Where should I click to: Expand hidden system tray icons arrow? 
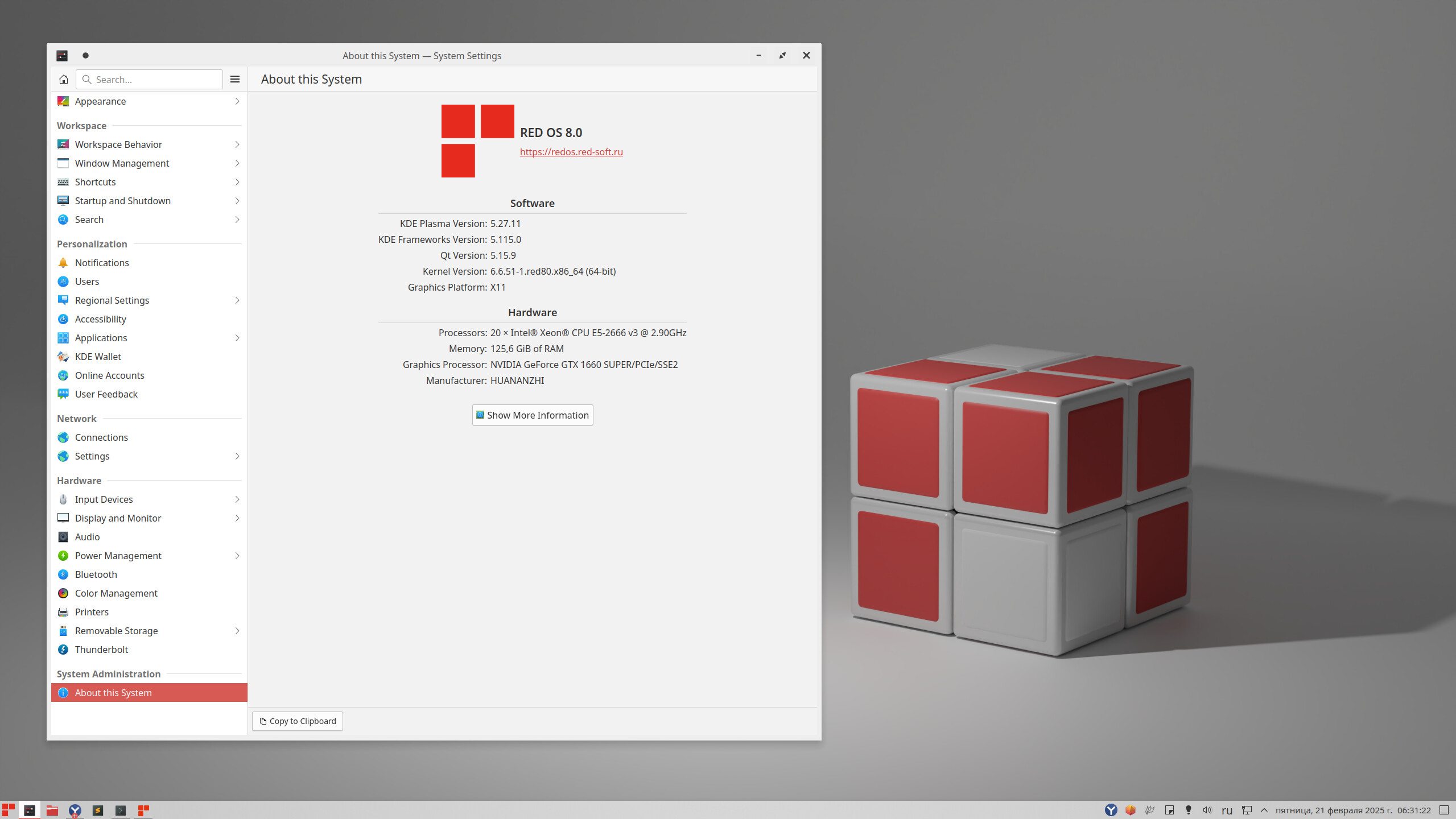click(x=1264, y=810)
